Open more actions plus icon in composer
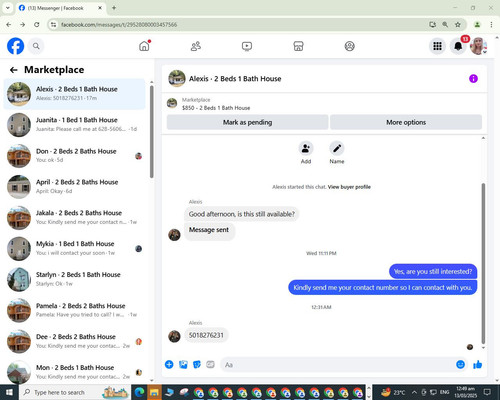The width and height of the screenshot is (500, 400). point(169,364)
